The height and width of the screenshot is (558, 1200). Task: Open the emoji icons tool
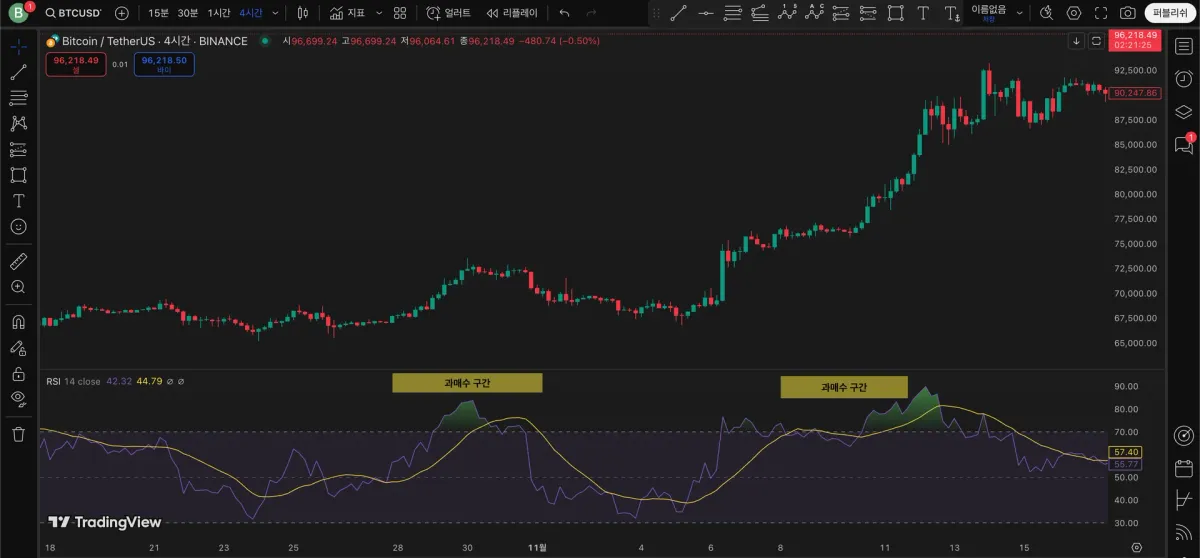(x=18, y=227)
